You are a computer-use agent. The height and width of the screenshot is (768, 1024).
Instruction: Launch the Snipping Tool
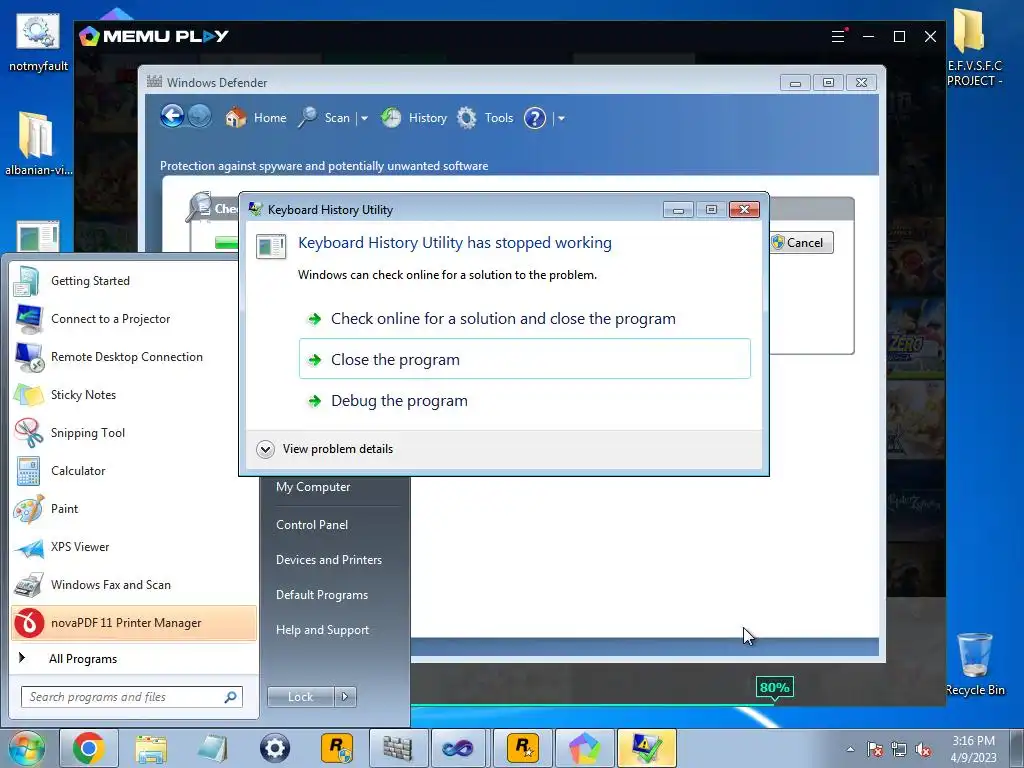134,432
